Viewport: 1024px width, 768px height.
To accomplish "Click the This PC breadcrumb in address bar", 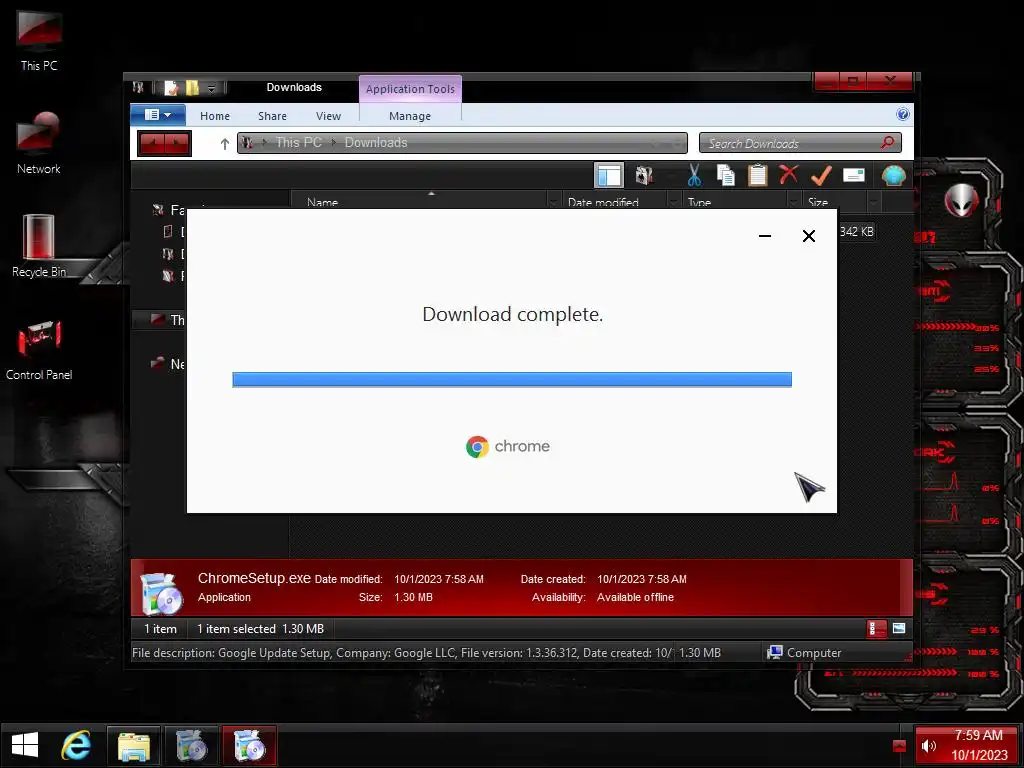I will (298, 142).
